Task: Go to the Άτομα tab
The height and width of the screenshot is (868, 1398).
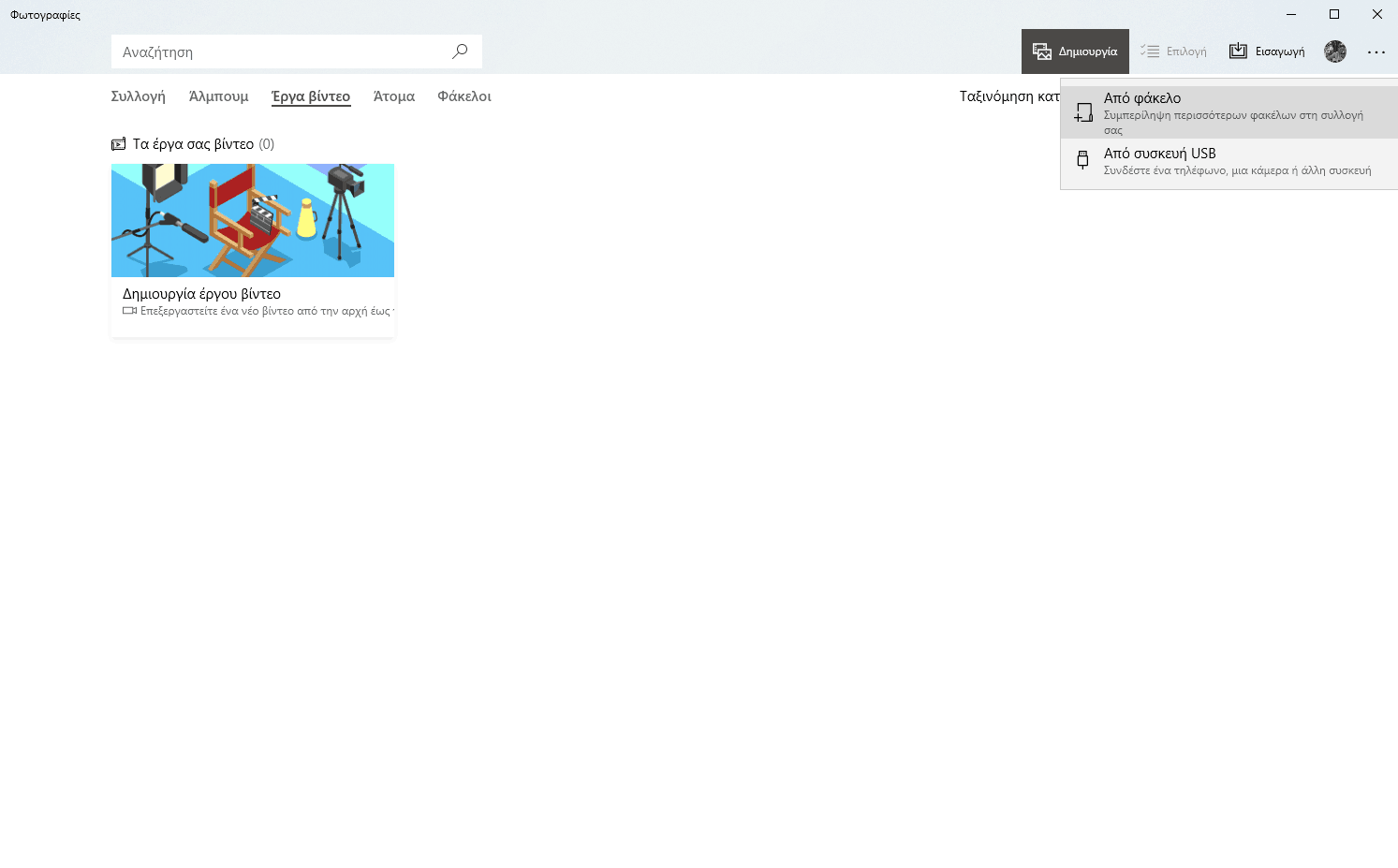Action: [x=393, y=96]
